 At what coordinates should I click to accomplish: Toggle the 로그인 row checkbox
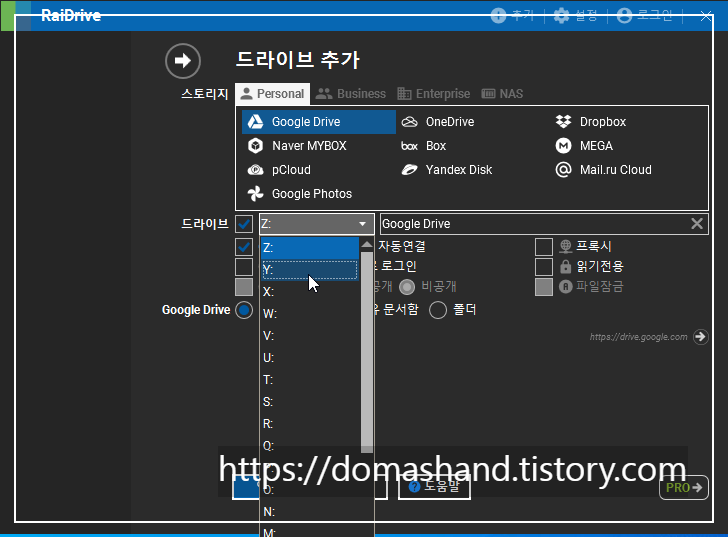(x=244, y=267)
